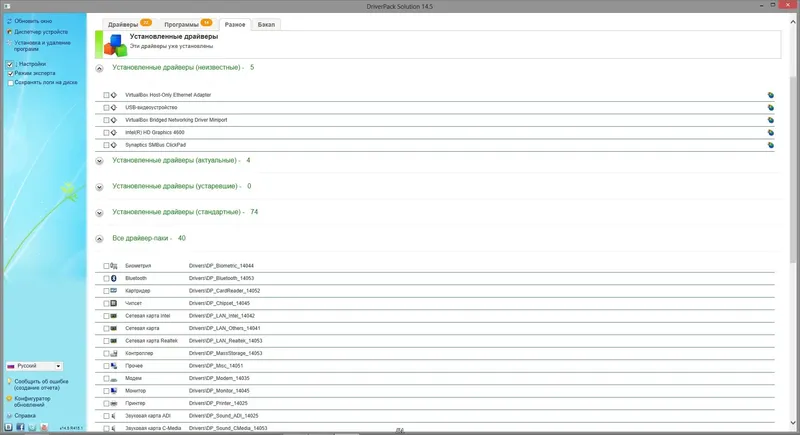Tick the Сетевая карта (LAN_Others) checkbox
This screenshot has width=800, height=435.
(x=106, y=328)
